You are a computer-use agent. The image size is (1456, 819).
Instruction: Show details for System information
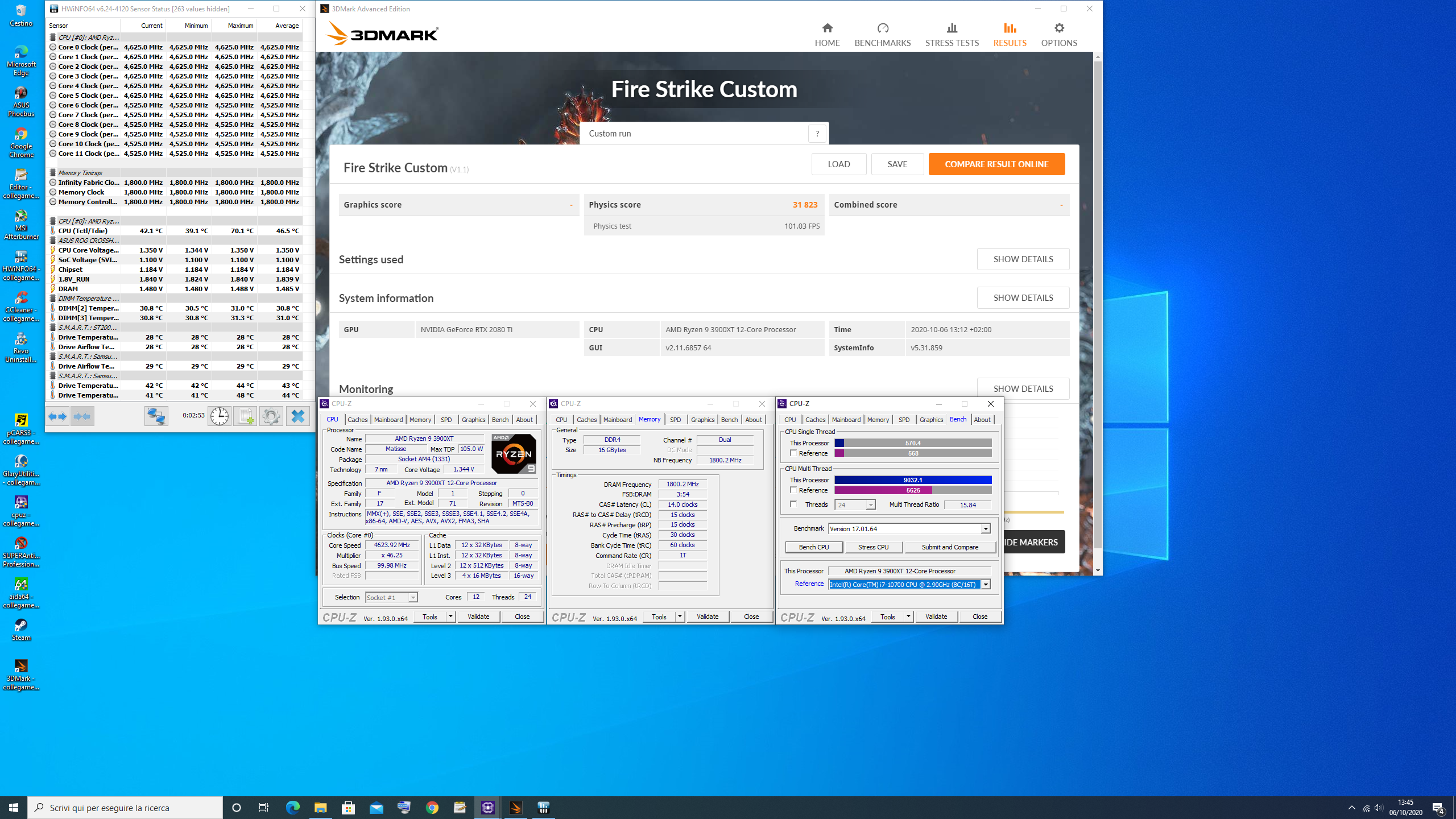tap(1023, 298)
